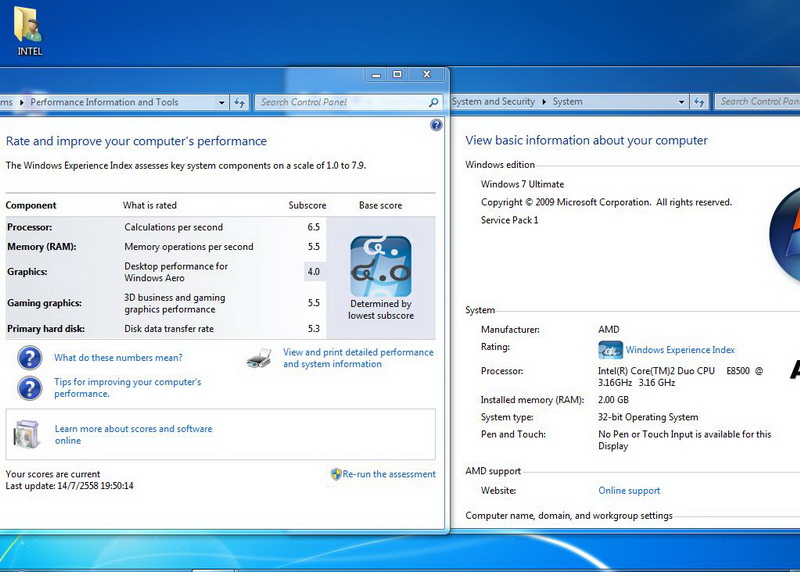Click installed memory value '2.00 GB'

[613, 400]
